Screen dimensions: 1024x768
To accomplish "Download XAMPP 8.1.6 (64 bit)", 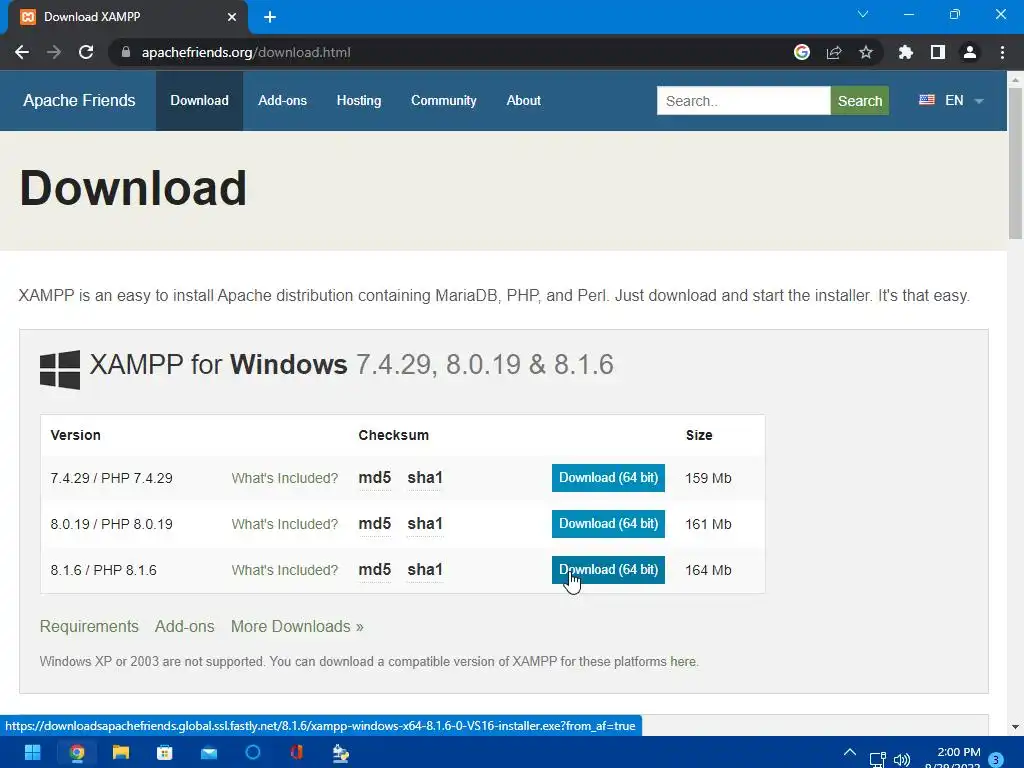I will 608,569.
